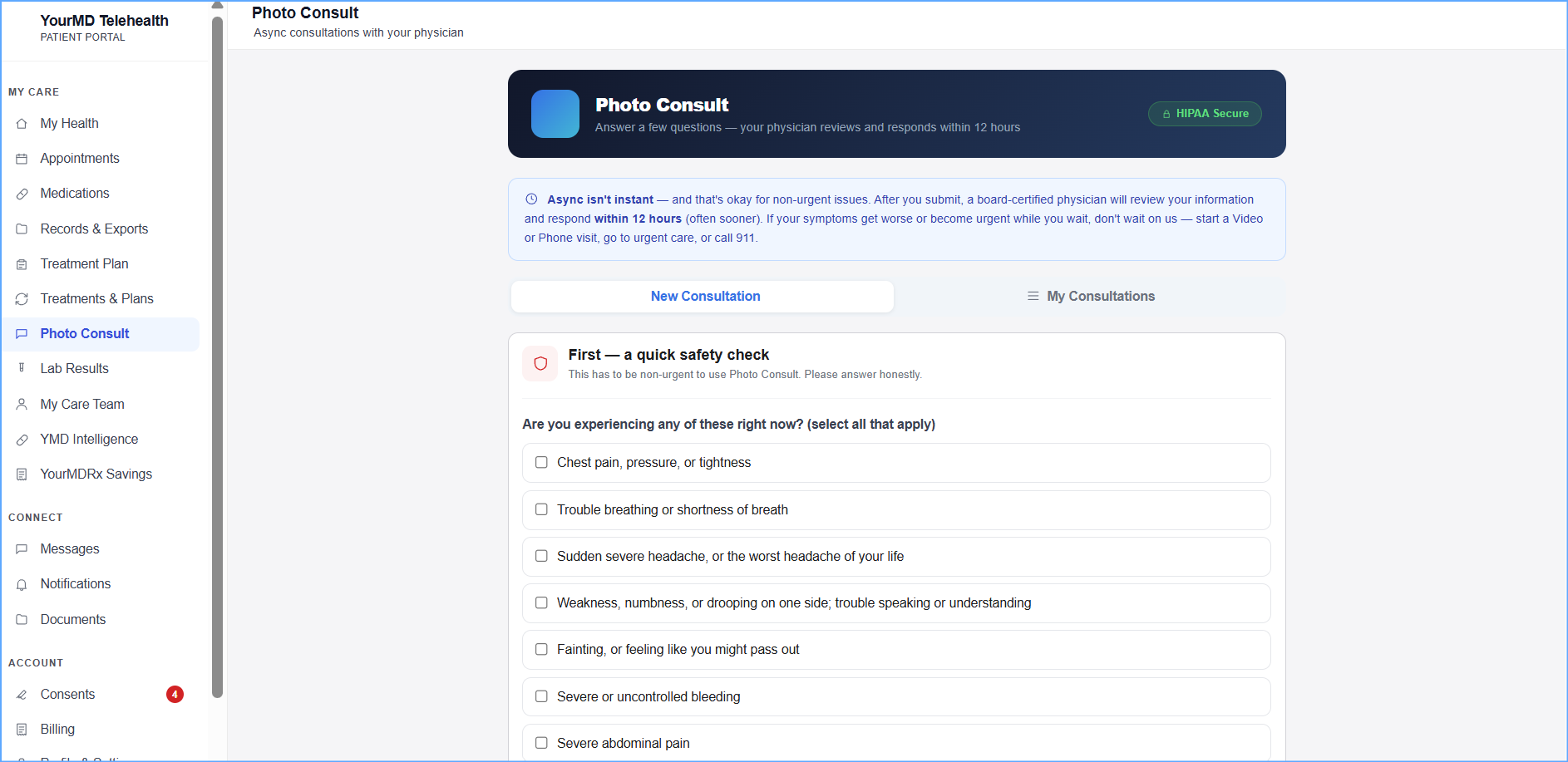Screen dimensions: 1568x762
Task: Switch to the My Consultations tab
Action: pyautogui.click(x=1090, y=297)
